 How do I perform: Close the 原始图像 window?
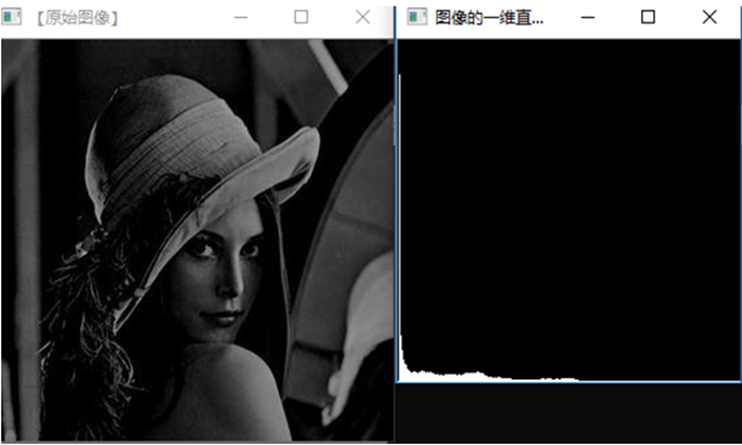tap(362, 17)
